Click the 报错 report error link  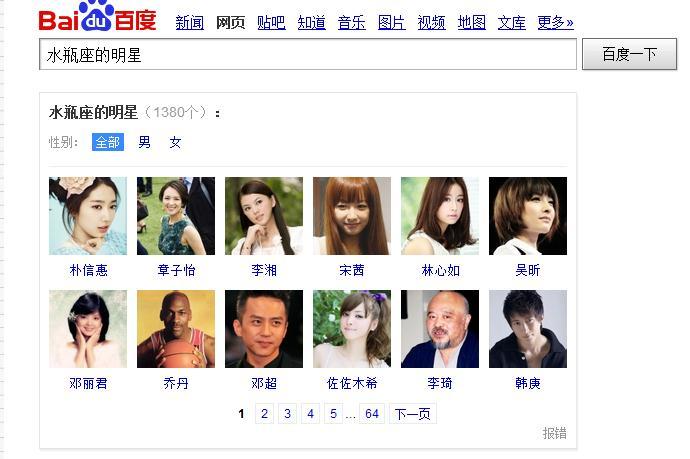554,433
